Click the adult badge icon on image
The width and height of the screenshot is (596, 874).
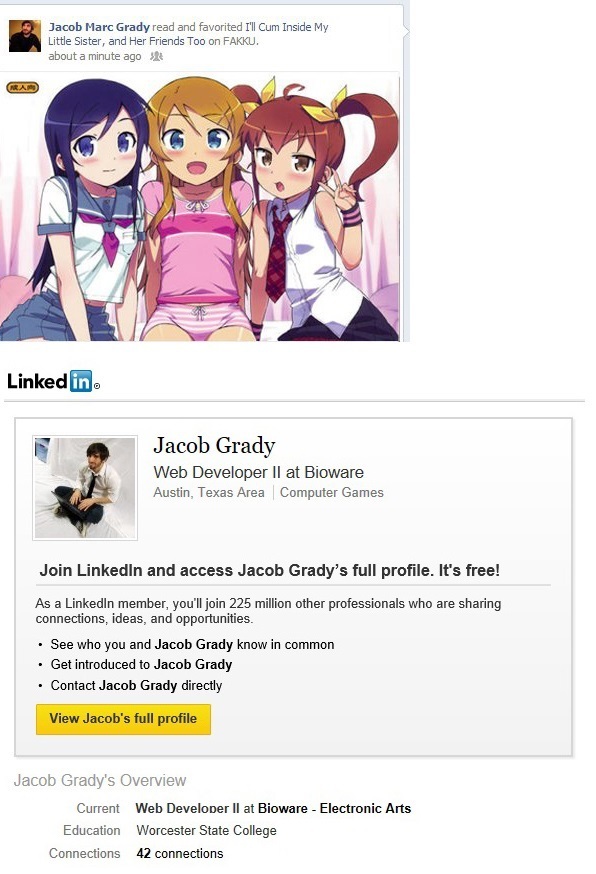point(22,88)
